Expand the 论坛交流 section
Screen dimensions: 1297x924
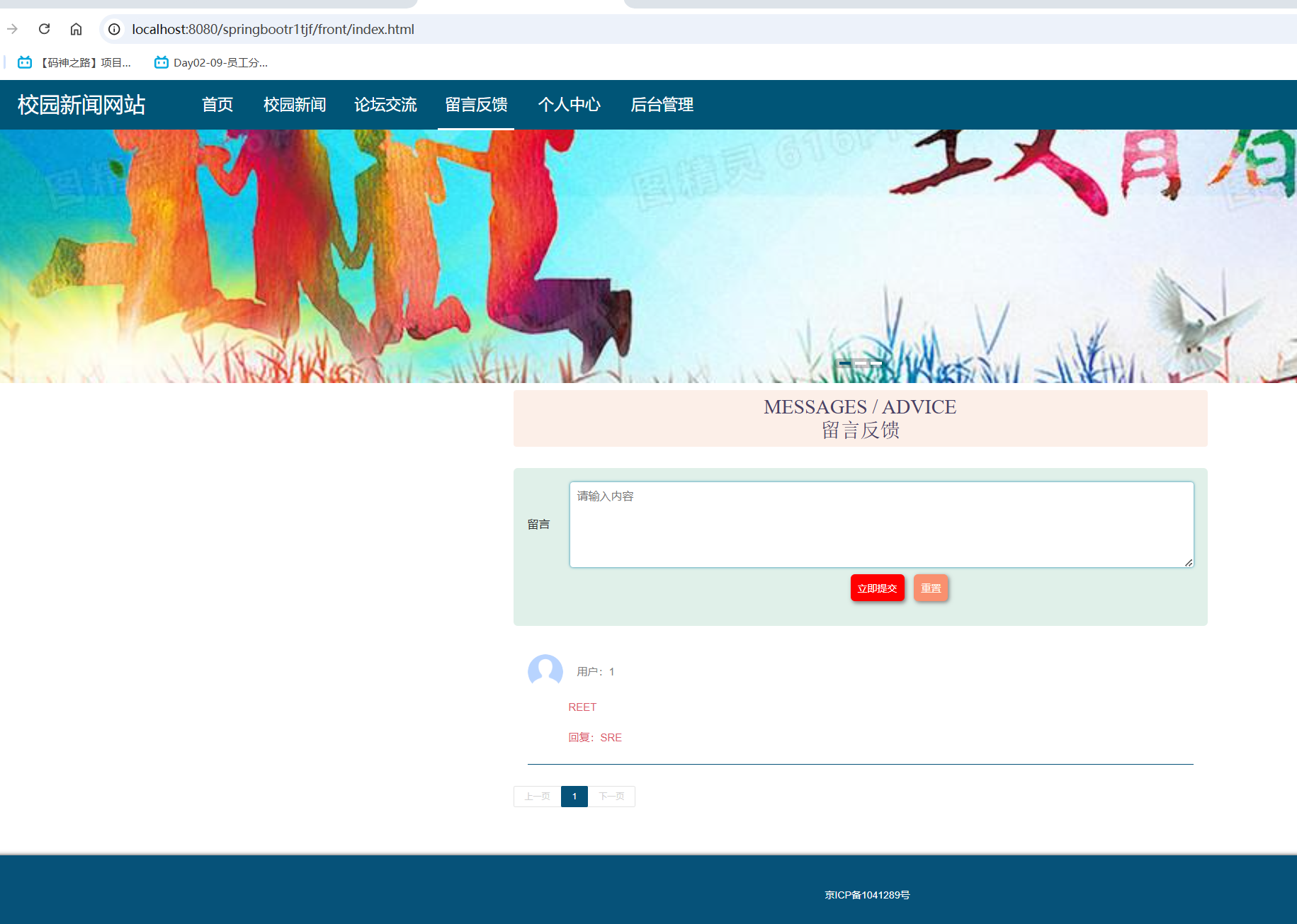pos(385,105)
